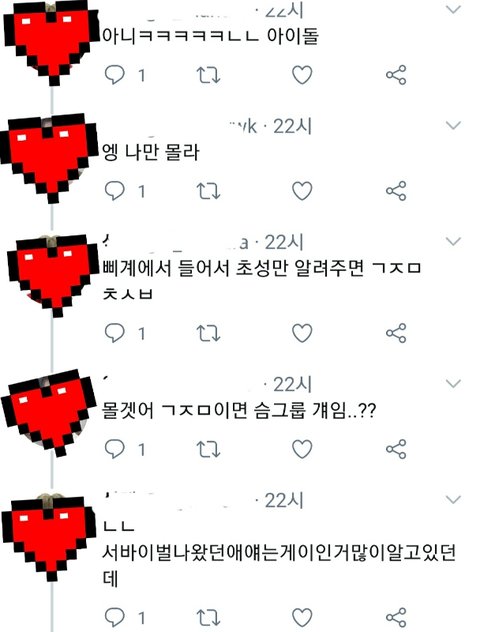Open the heart avatar profile of '엥 나만 몰라'
This screenshot has width=480, height=632.
pyautogui.click(x=49, y=158)
